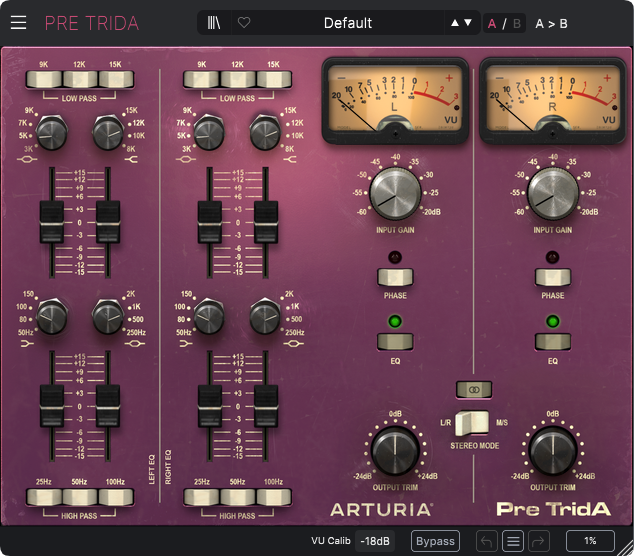Click the L VU meter
Screen dimensions: 634x556
395,101
